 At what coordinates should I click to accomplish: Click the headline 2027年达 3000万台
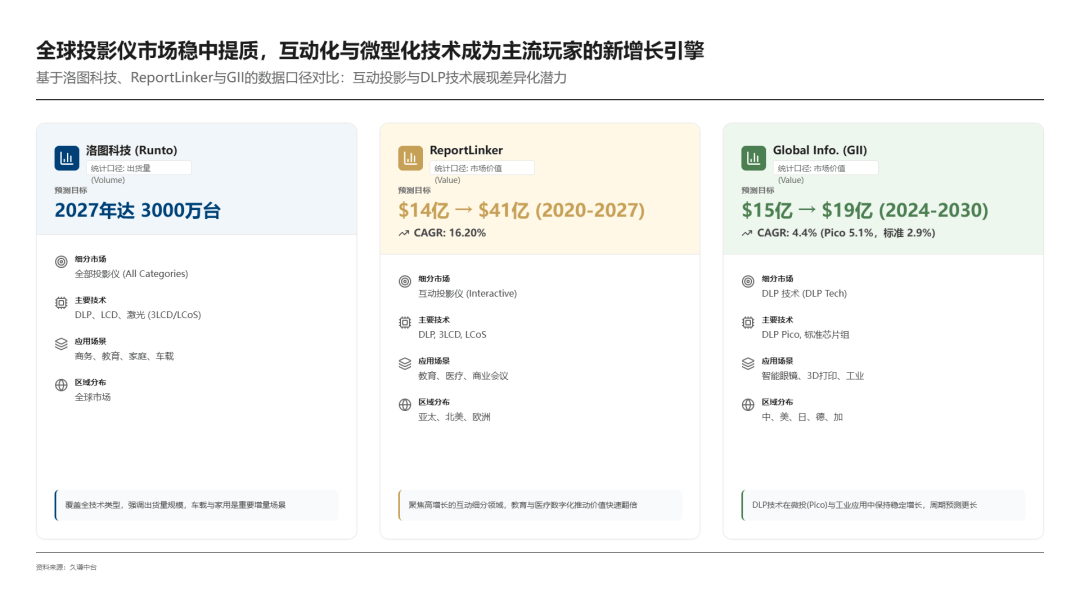(138, 211)
